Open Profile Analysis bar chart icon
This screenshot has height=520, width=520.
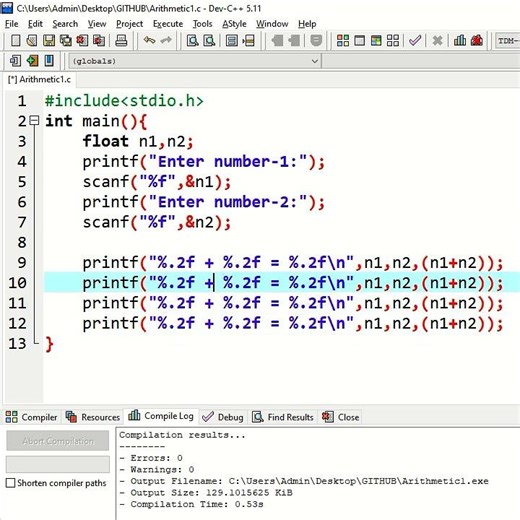[460, 41]
